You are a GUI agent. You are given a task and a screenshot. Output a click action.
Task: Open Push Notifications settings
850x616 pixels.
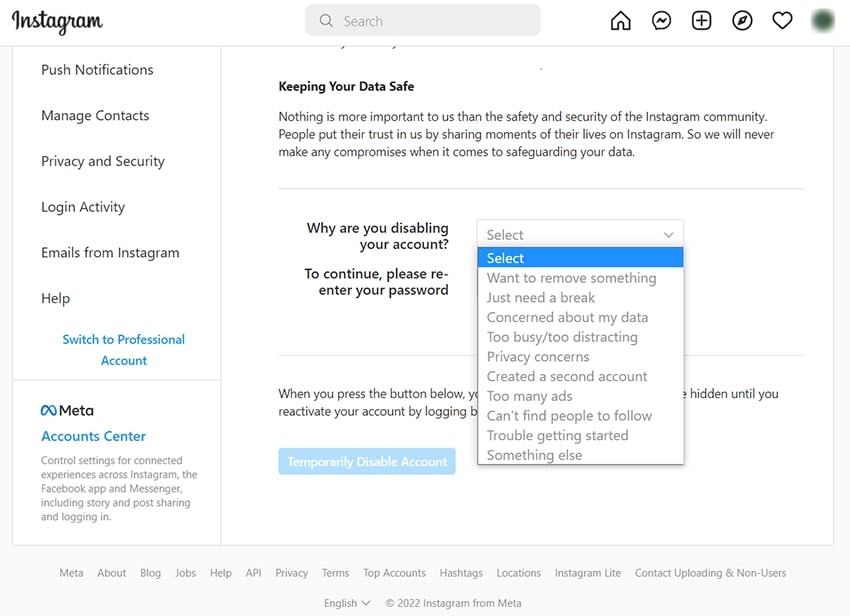coord(97,70)
